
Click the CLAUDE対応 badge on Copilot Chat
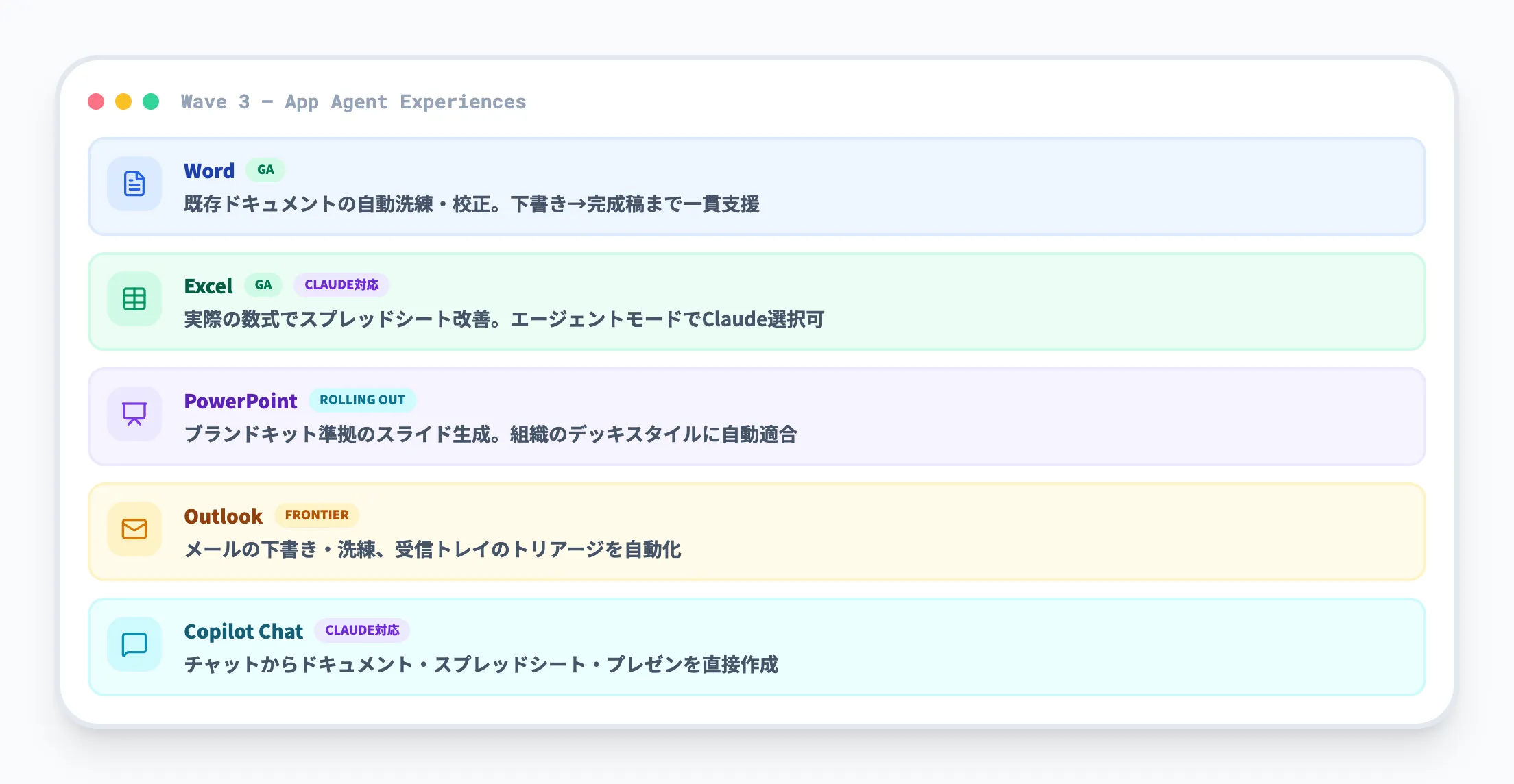click(x=362, y=630)
